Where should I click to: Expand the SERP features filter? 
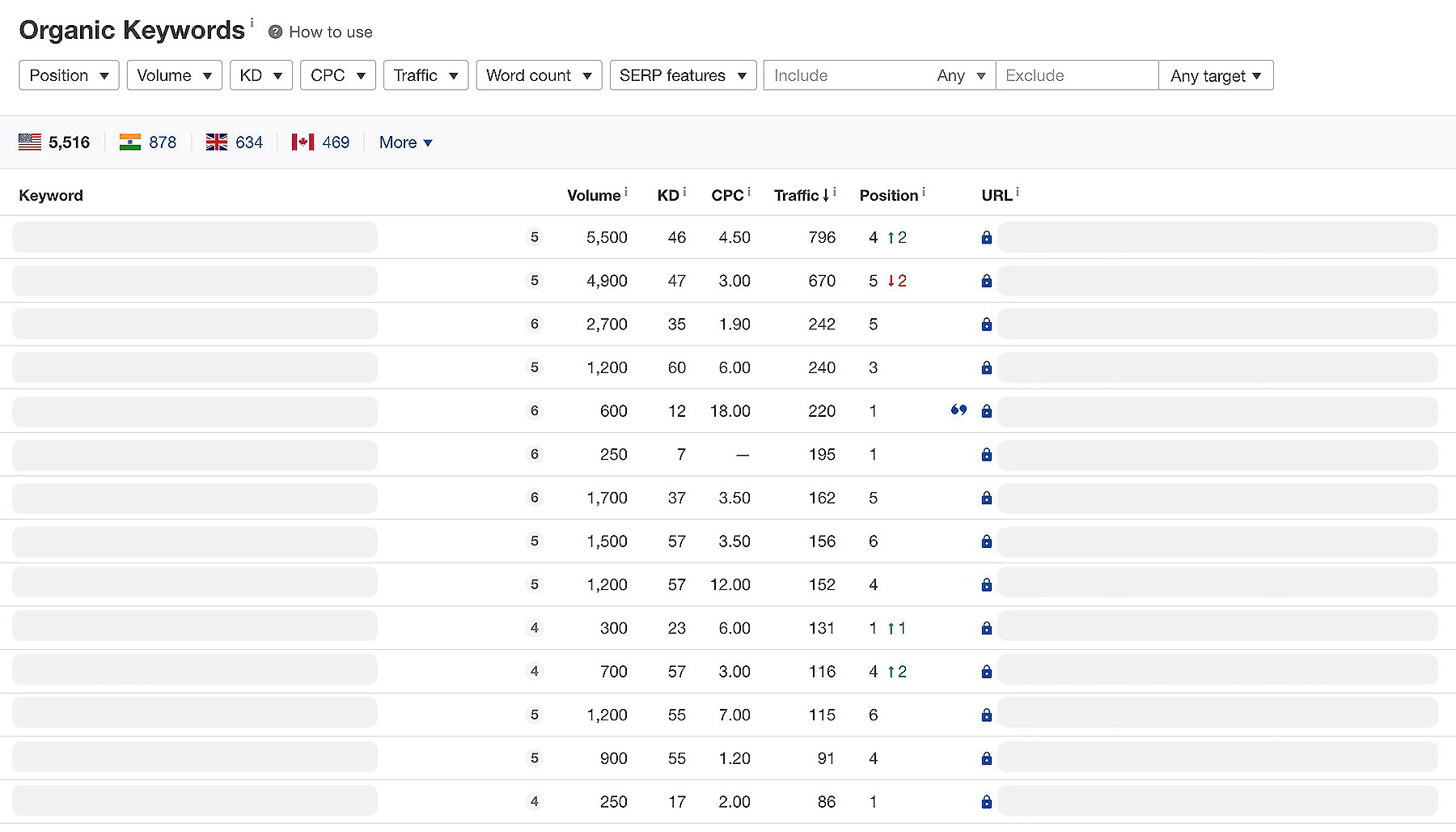coord(683,75)
